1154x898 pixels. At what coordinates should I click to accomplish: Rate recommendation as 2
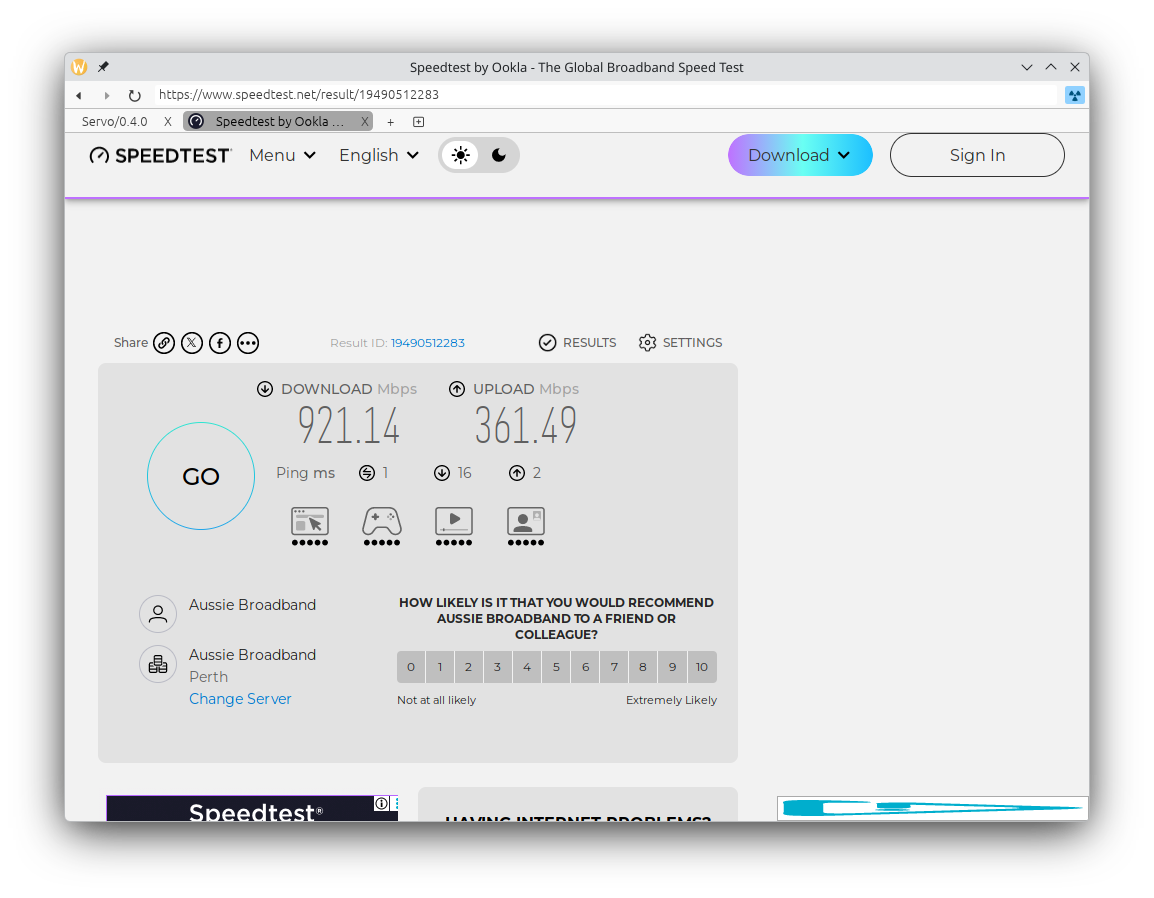468,667
